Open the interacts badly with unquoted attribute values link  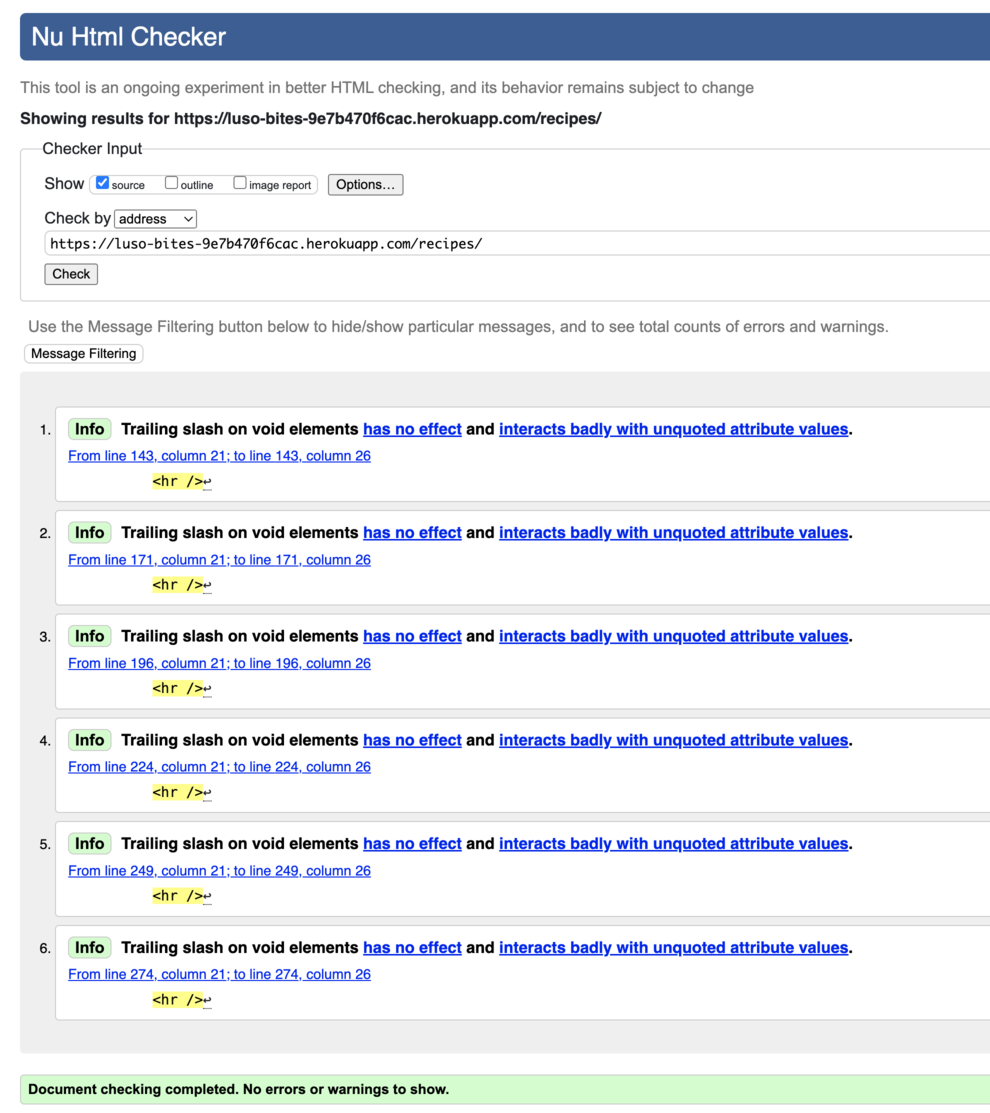point(672,428)
